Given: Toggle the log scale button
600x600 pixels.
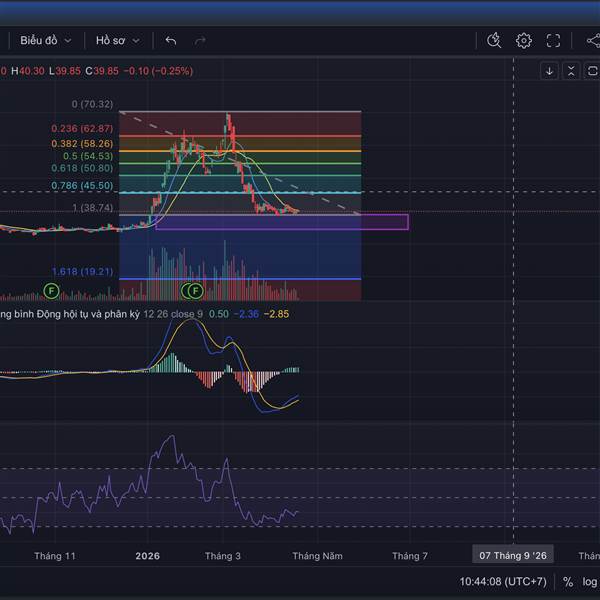Looking at the screenshot, I should (592, 581).
